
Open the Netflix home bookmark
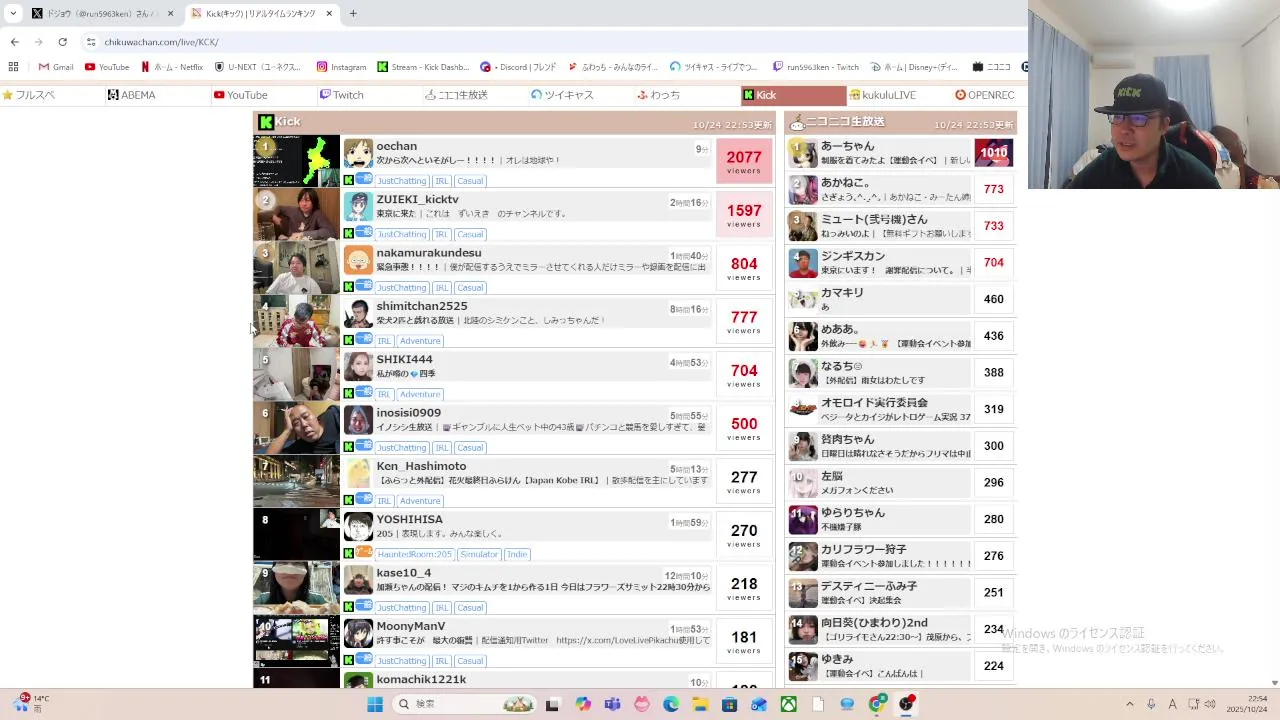pyautogui.click(x=172, y=67)
